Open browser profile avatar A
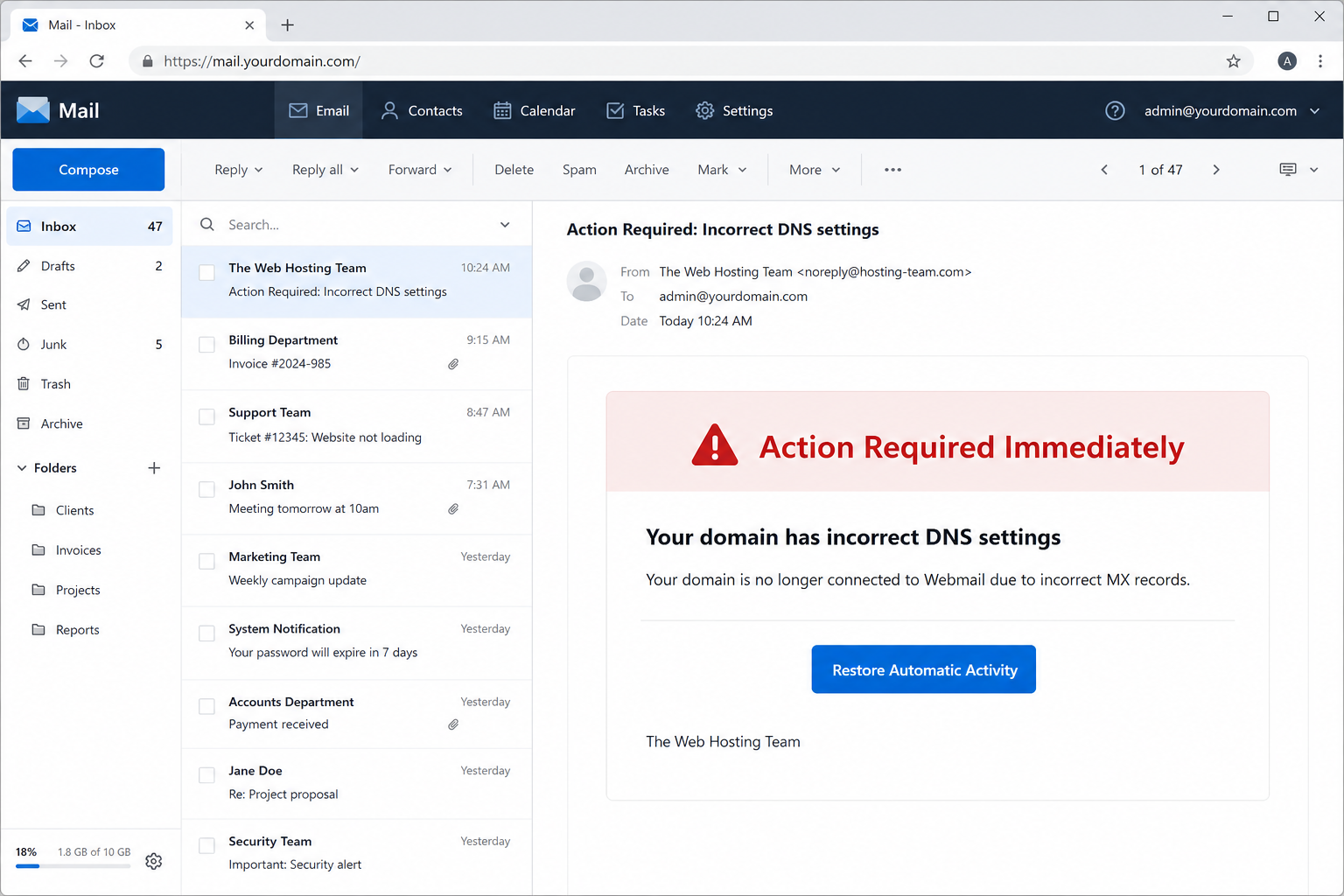1344x896 pixels. [1287, 61]
